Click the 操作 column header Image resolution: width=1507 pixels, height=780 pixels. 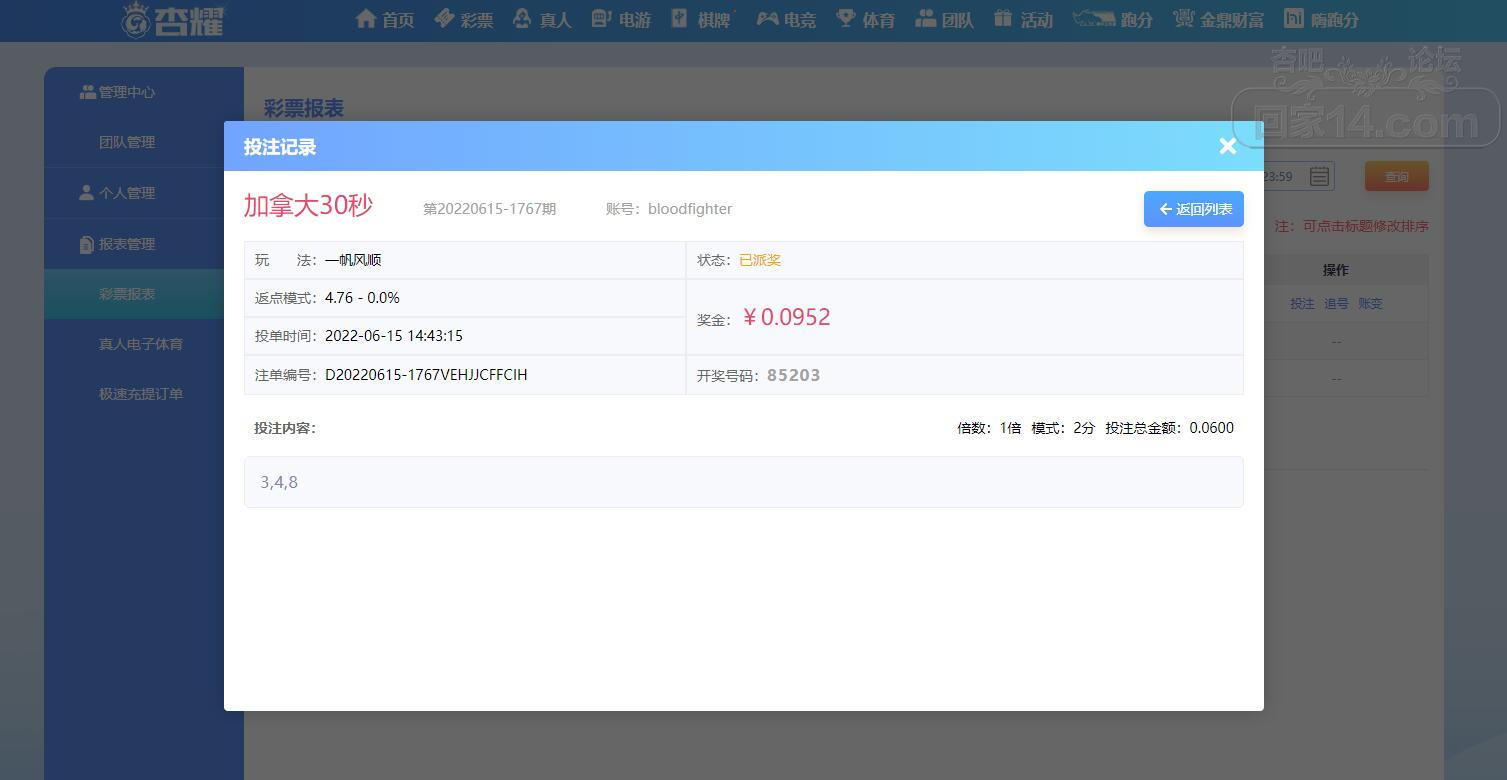1335,270
